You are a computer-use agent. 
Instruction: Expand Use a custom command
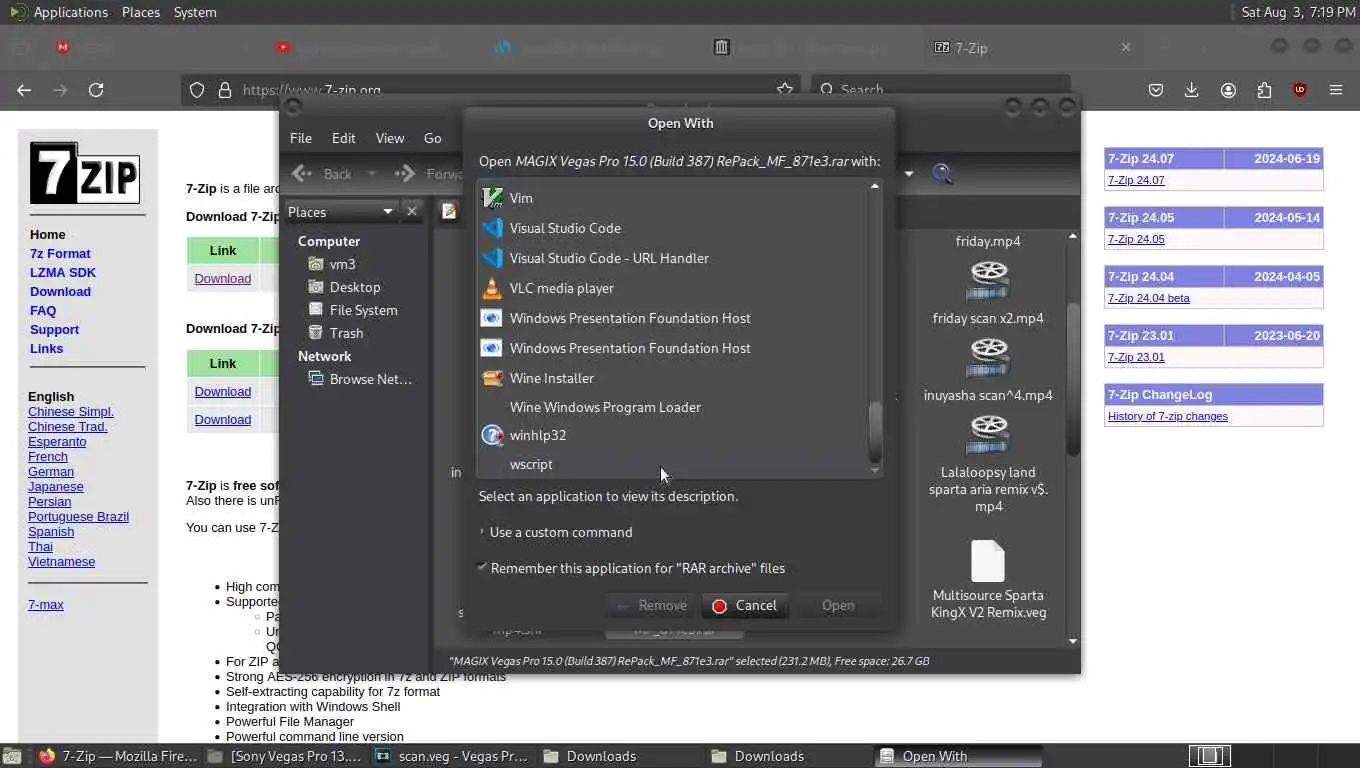(556, 532)
